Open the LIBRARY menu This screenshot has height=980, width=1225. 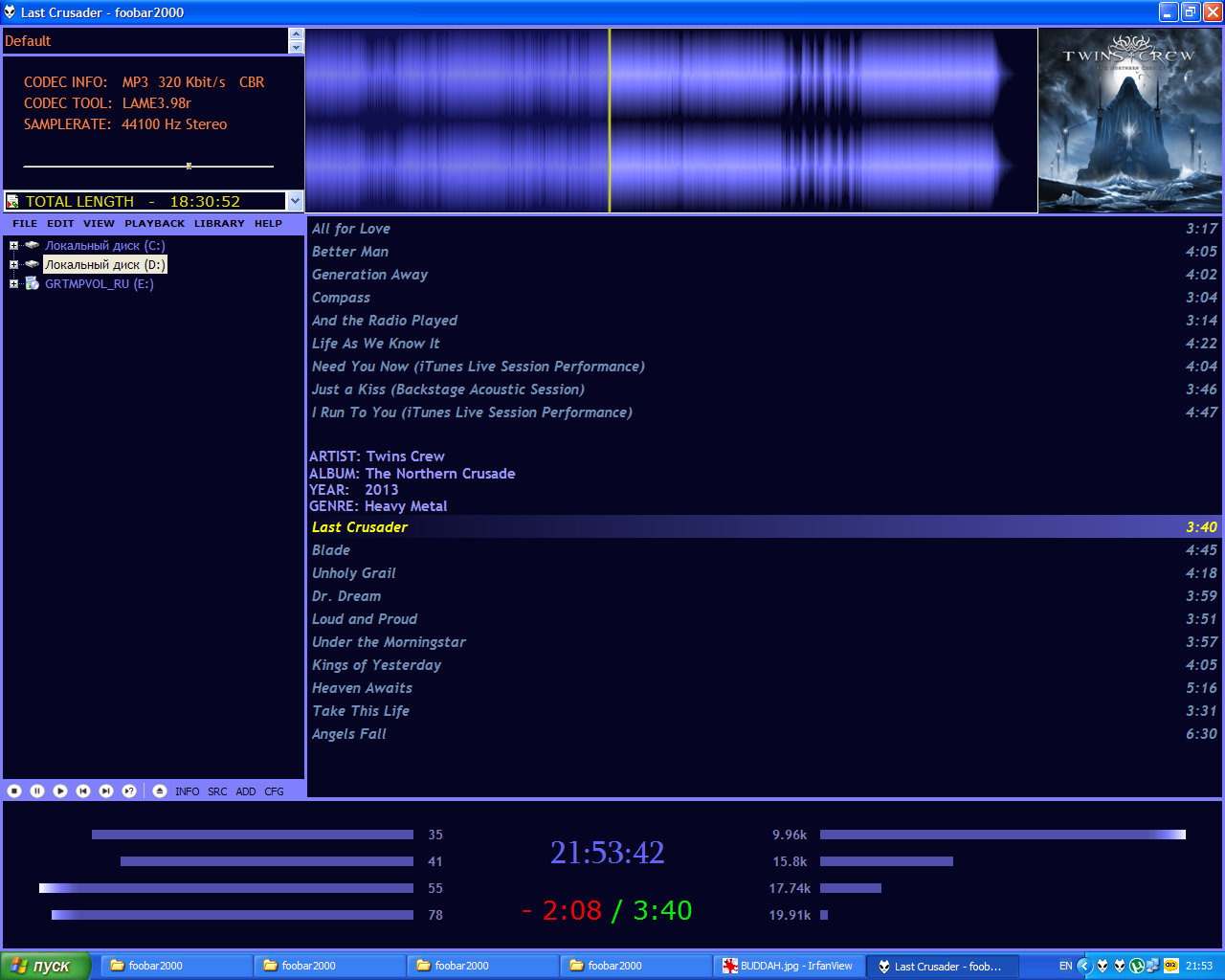(x=219, y=224)
